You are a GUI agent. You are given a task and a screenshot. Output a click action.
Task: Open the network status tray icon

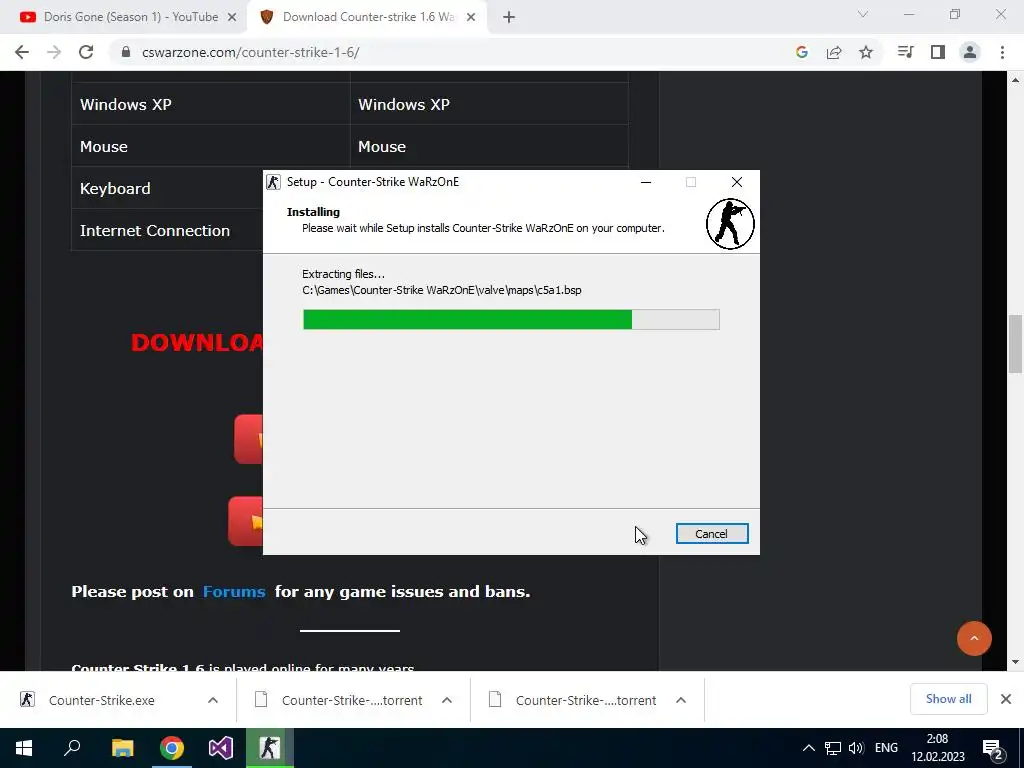(x=833, y=748)
